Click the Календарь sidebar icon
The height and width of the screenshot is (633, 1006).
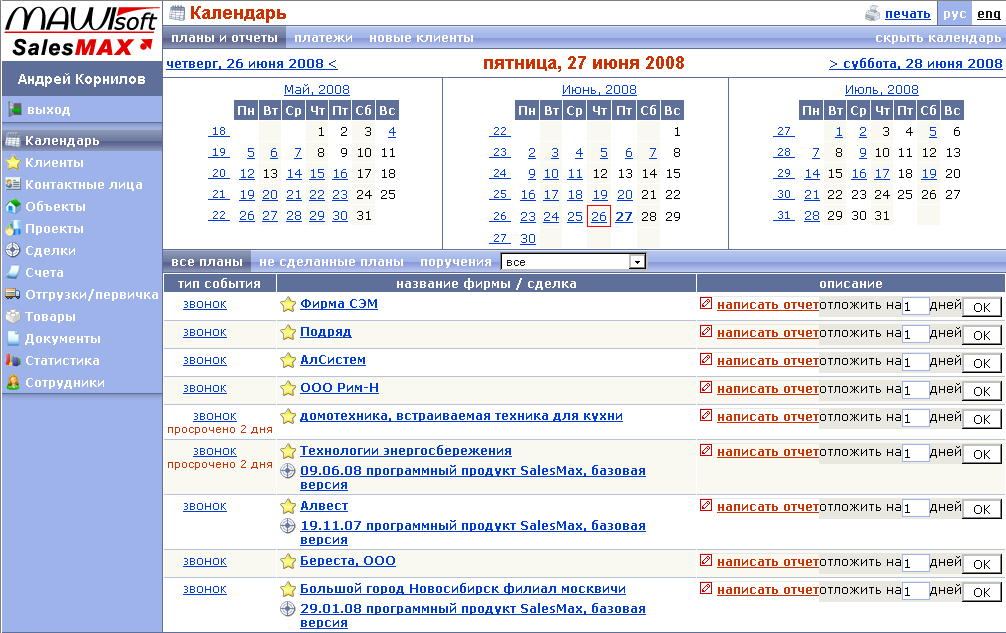(x=13, y=140)
